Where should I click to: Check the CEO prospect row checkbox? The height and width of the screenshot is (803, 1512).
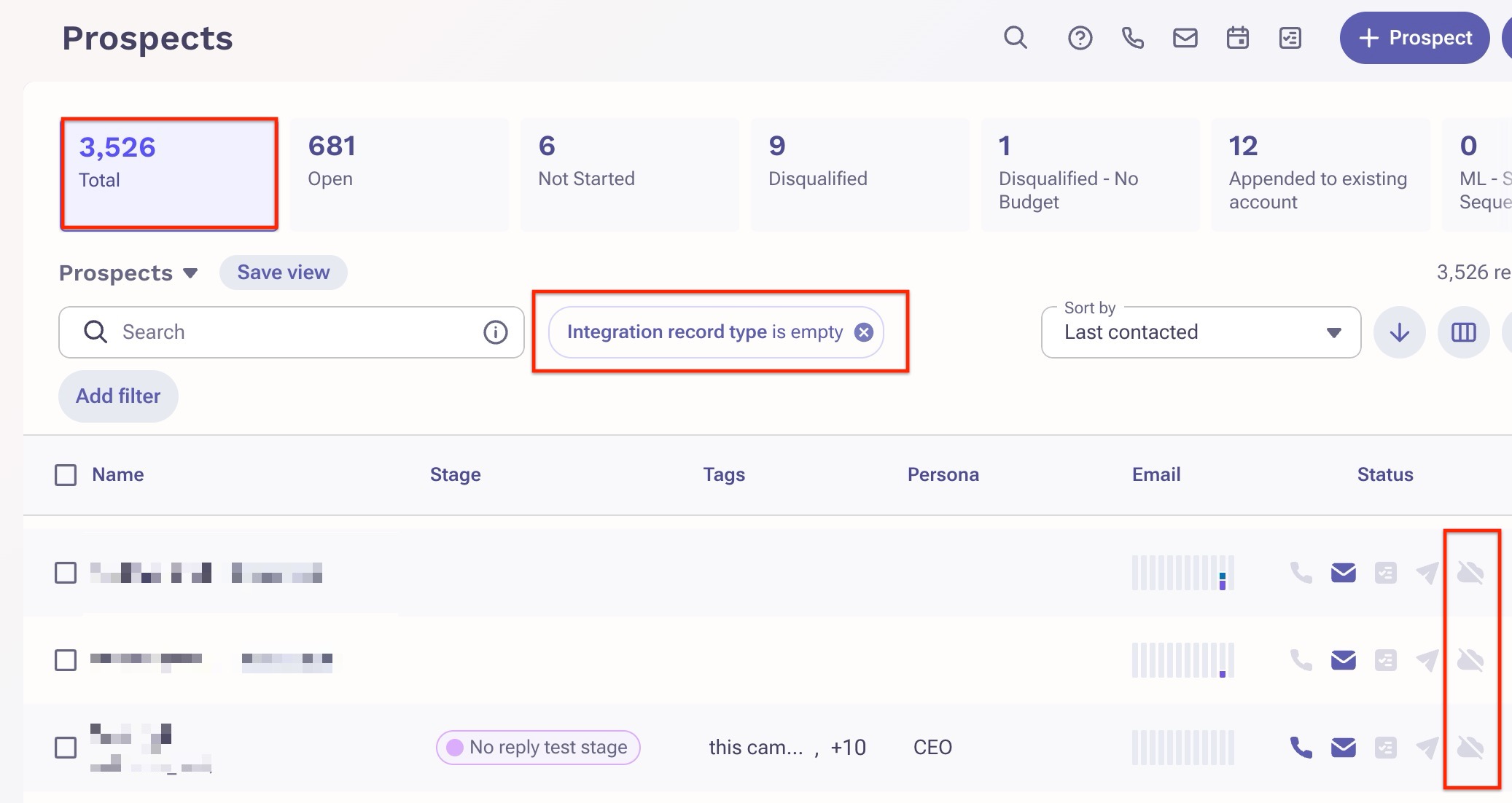(66, 748)
